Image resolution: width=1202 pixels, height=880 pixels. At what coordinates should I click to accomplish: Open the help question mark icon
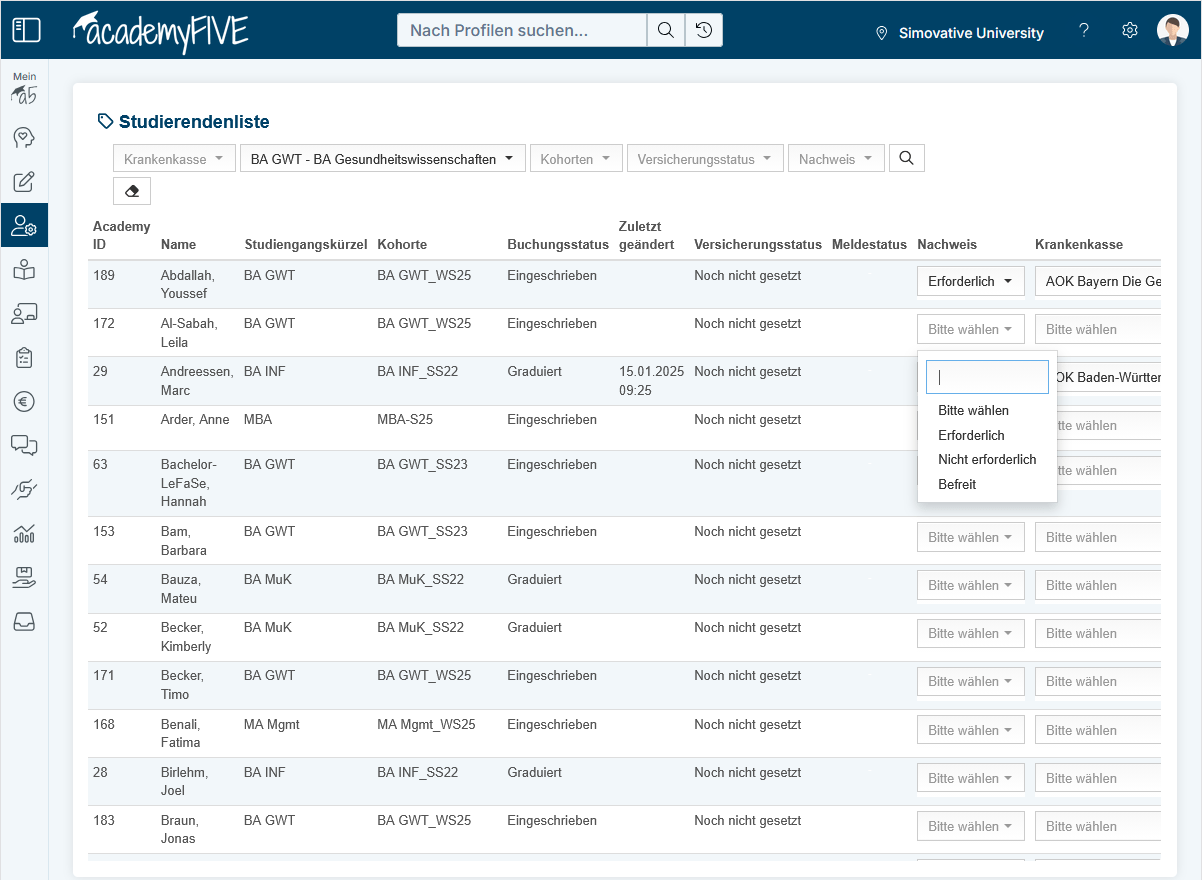point(1084,30)
